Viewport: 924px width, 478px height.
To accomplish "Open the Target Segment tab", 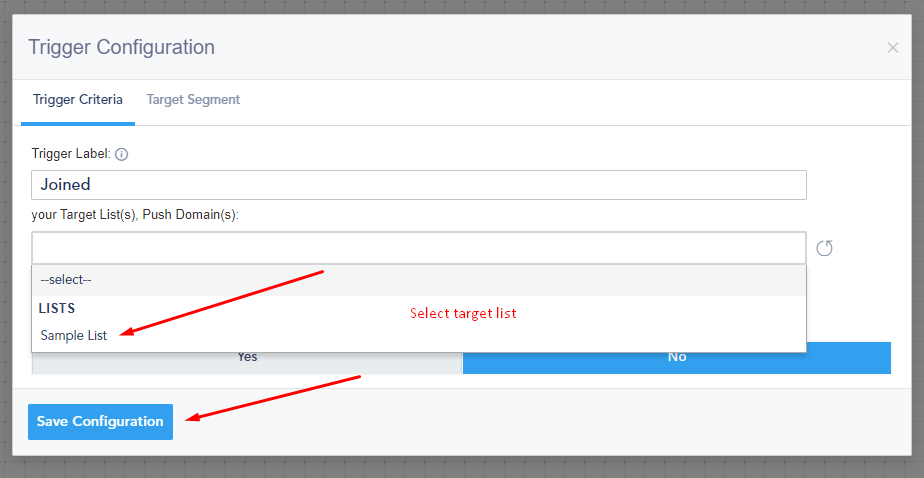I will pyautogui.click(x=193, y=100).
